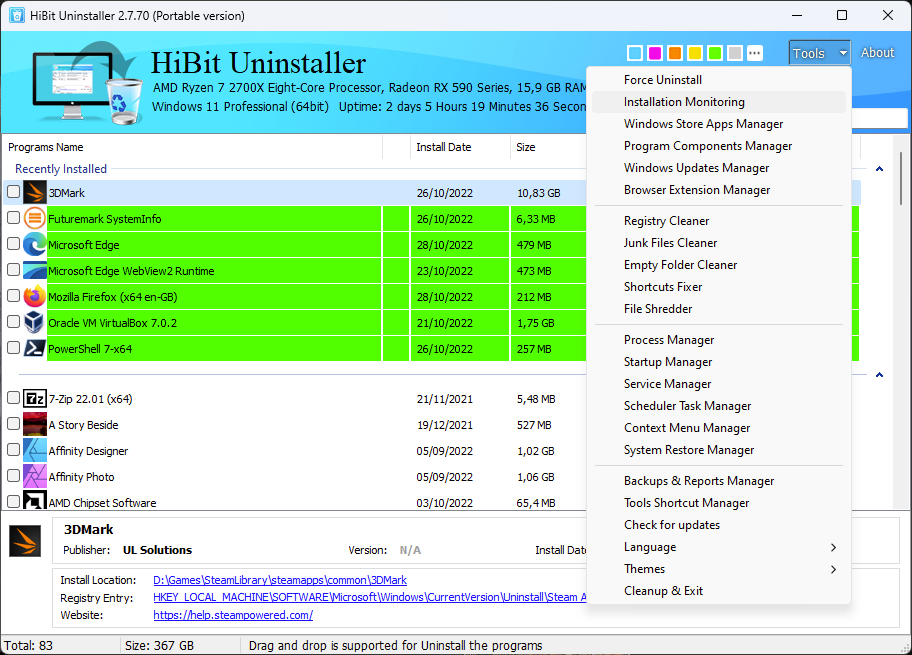
Task: Select the light blue theme color swatch
Action: 635,53
